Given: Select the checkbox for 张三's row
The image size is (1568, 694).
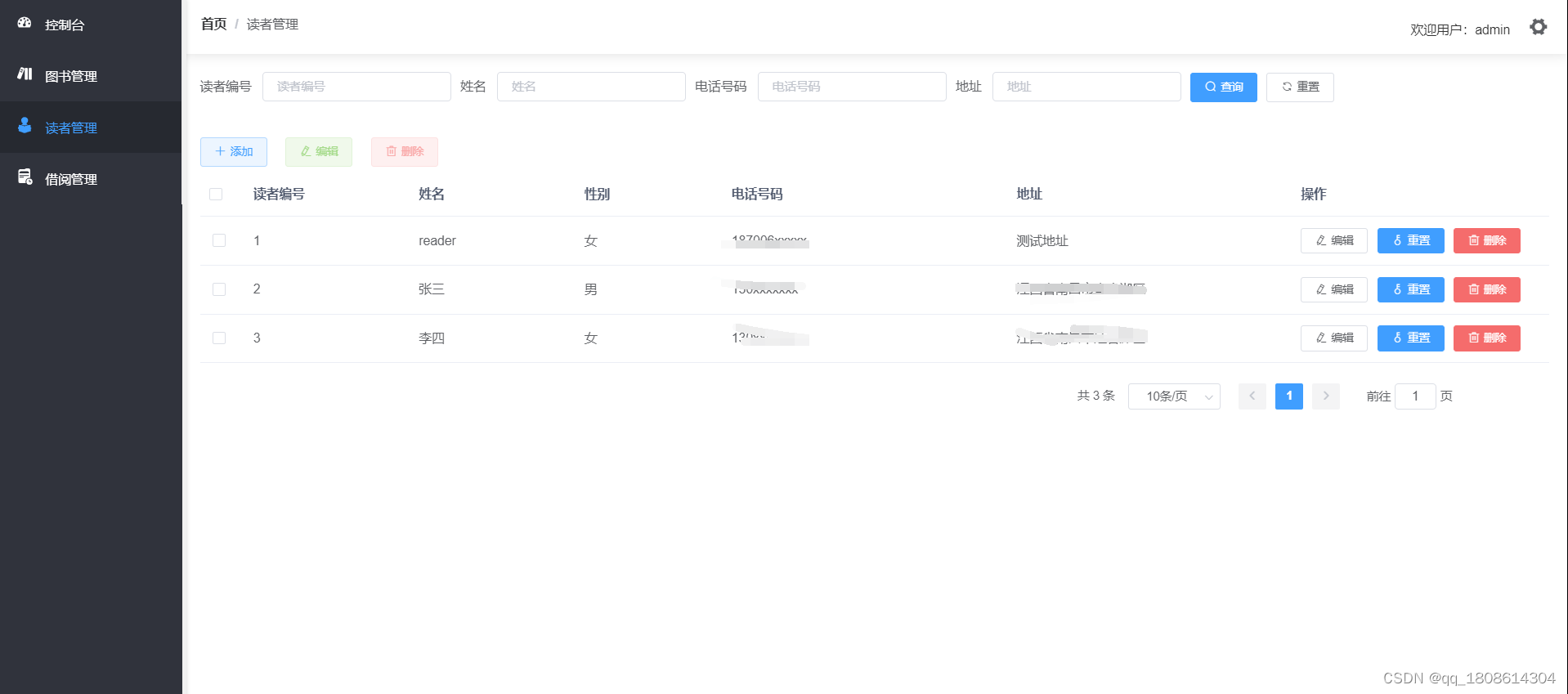Looking at the screenshot, I should point(219,289).
